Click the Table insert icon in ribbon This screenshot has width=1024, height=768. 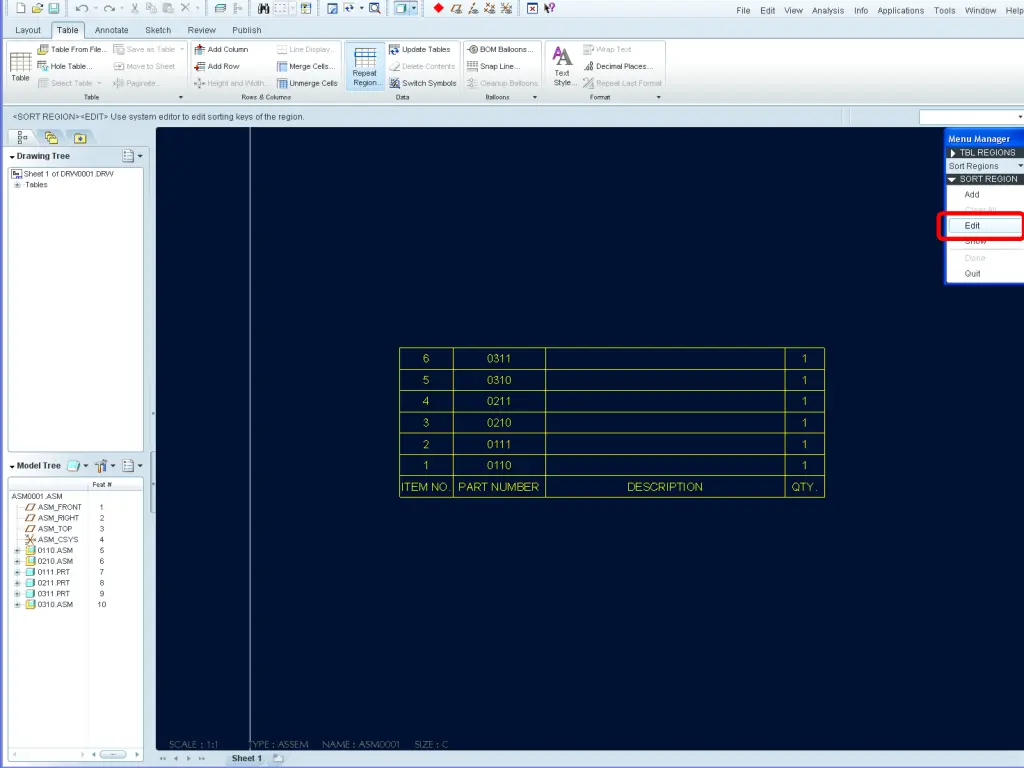[20, 67]
